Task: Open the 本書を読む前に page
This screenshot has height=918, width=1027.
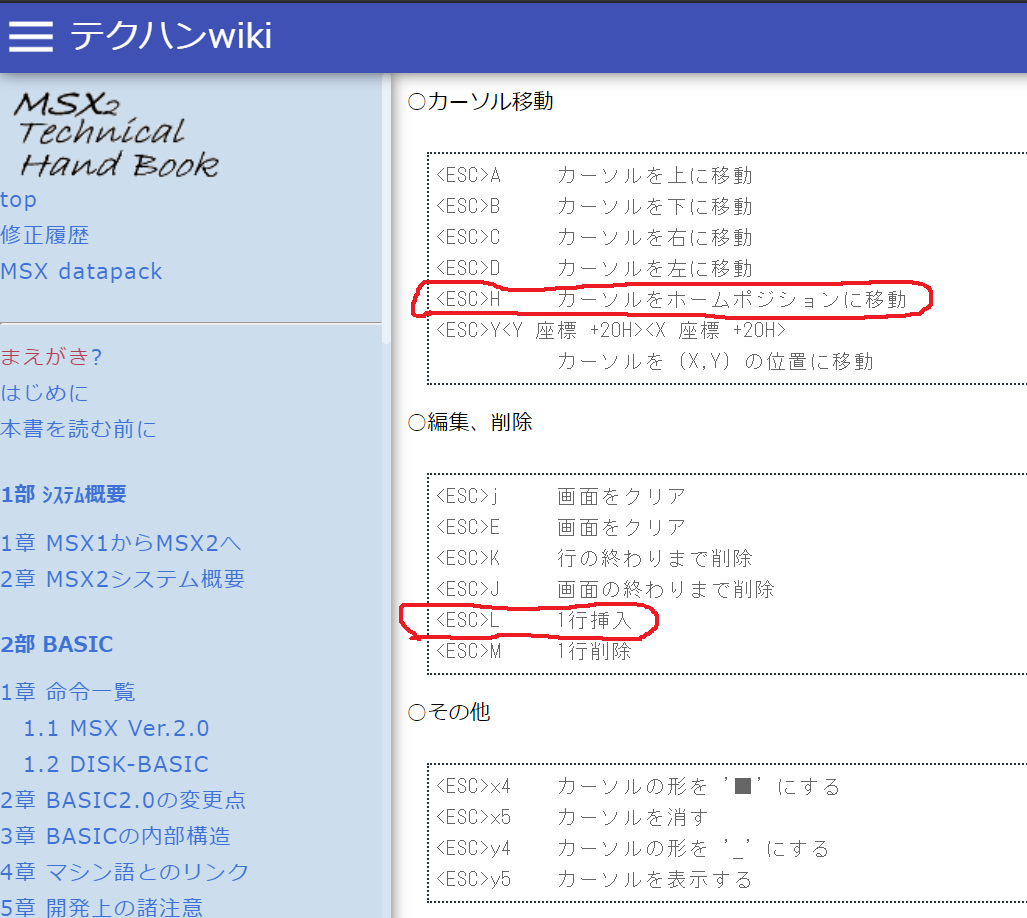Action: coord(80,428)
